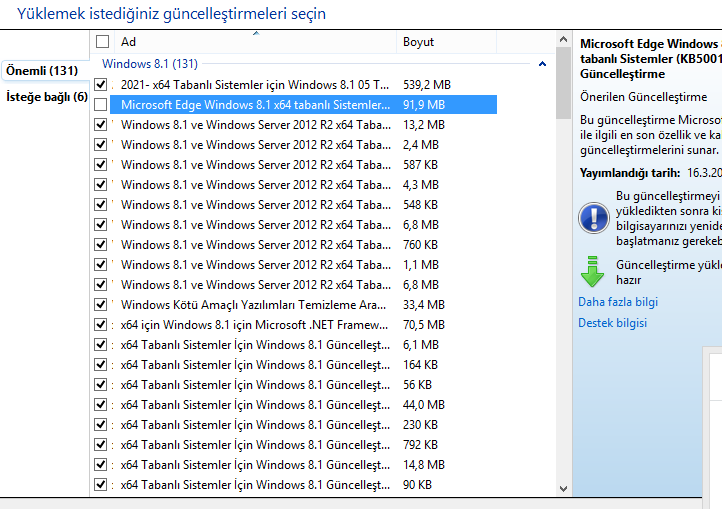722x509 pixels.
Task: Uncheck the 13,2 MB Windows Server update
Action: 100,125
